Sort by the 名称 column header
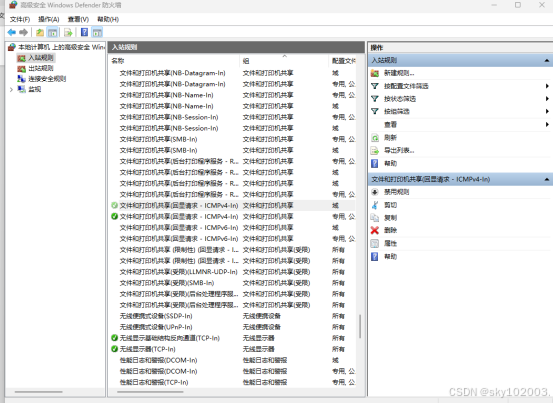 pyautogui.click(x=174, y=61)
